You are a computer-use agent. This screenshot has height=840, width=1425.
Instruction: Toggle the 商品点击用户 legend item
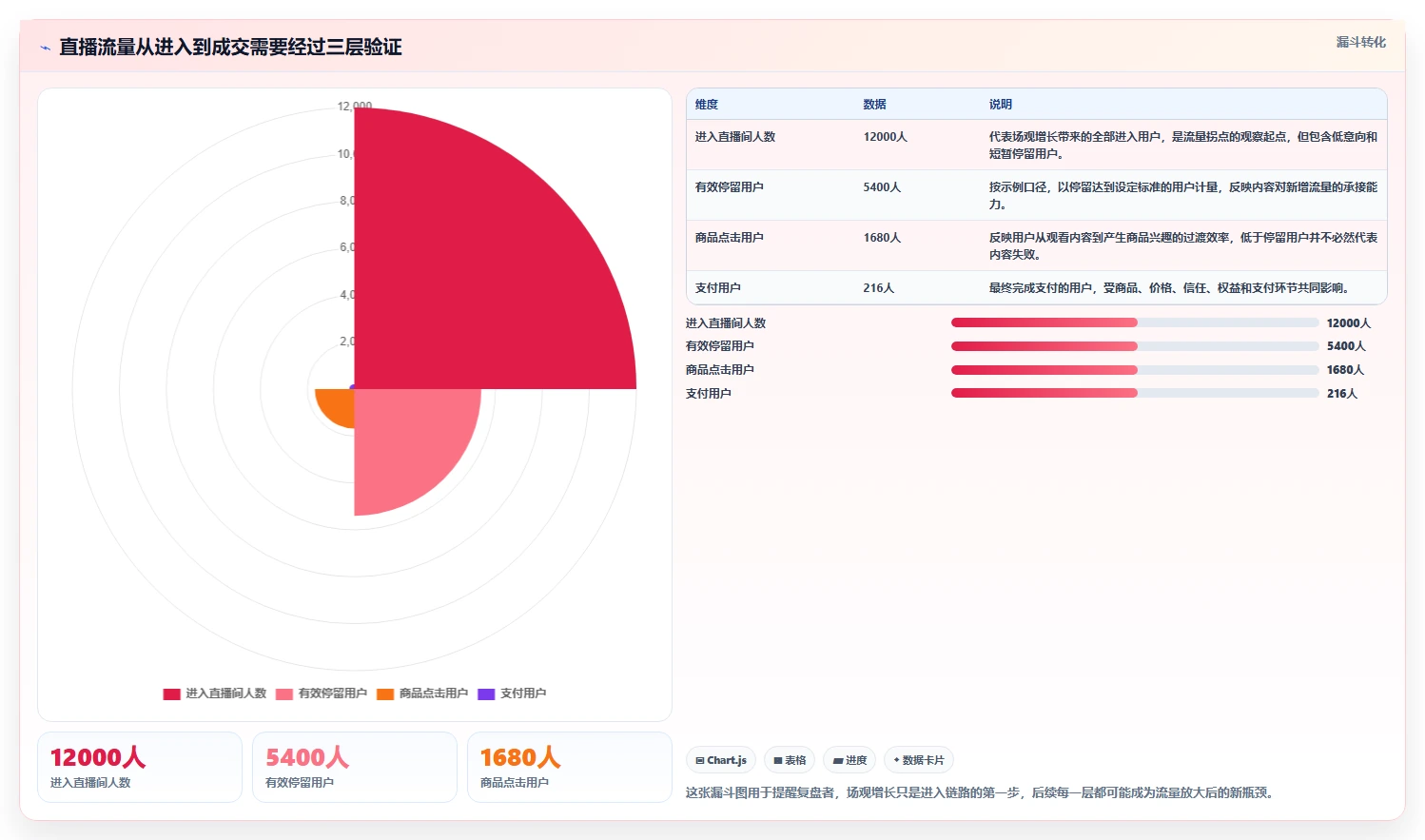click(422, 693)
